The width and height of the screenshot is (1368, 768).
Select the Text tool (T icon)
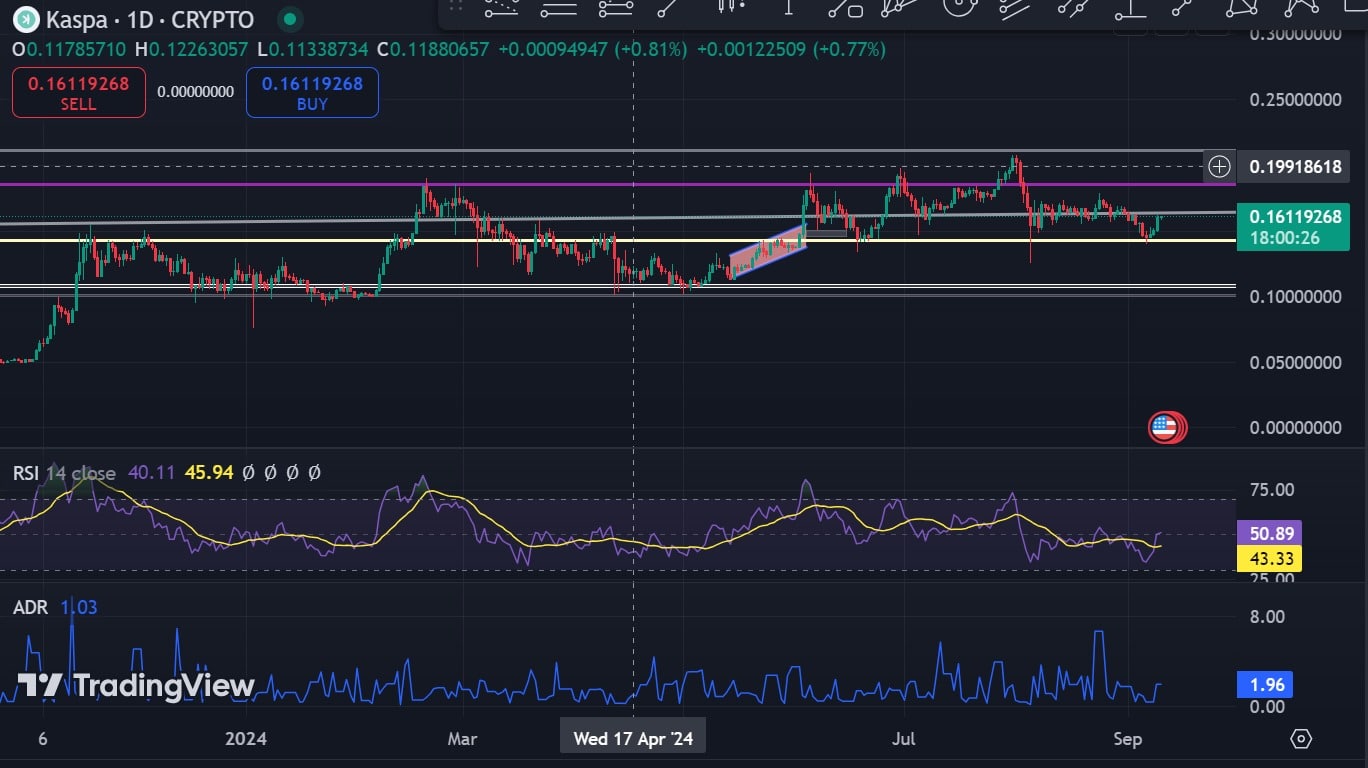coord(789,6)
